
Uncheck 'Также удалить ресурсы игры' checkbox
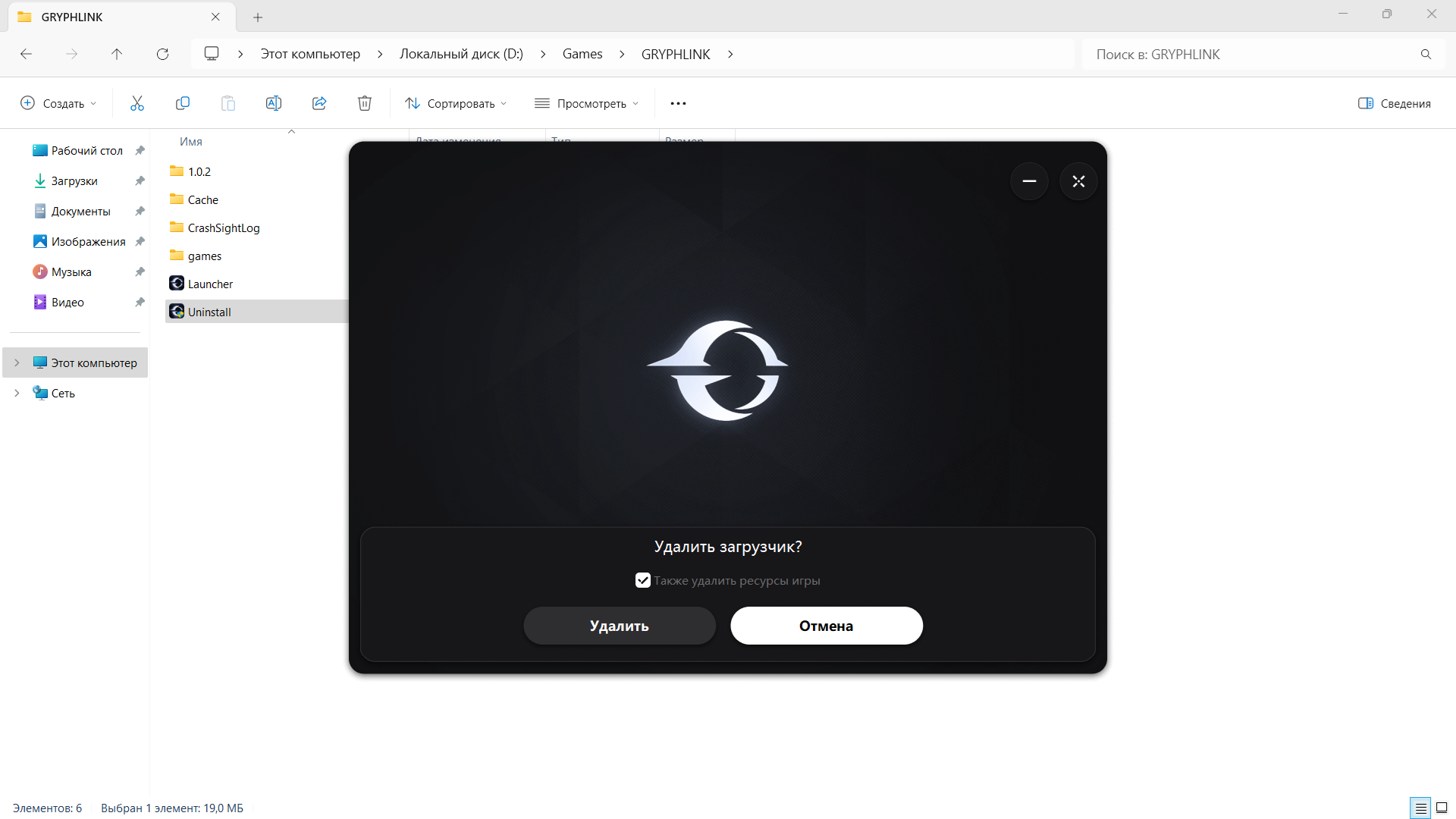[x=643, y=580]
